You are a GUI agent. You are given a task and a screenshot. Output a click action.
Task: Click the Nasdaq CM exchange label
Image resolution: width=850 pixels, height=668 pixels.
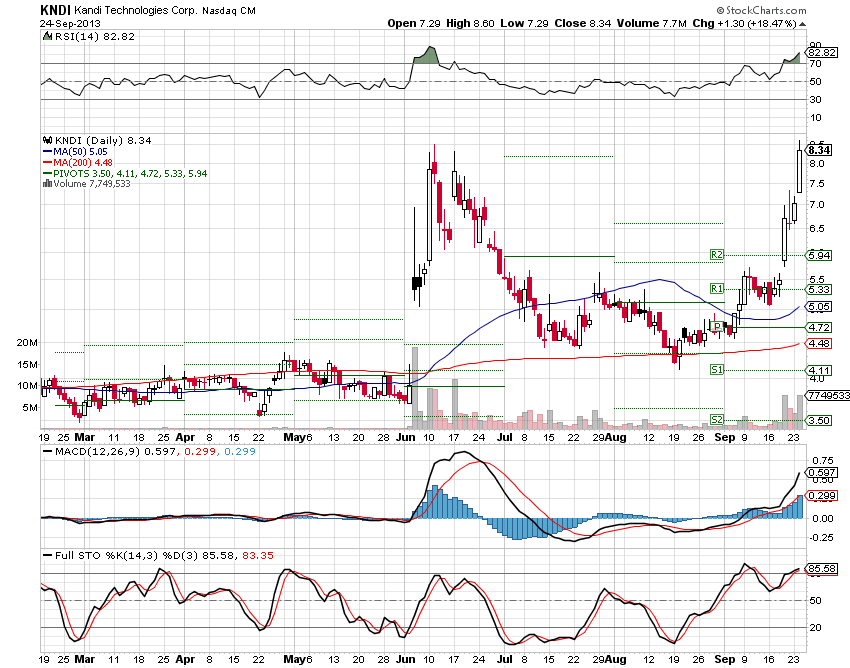pos(229,11)
